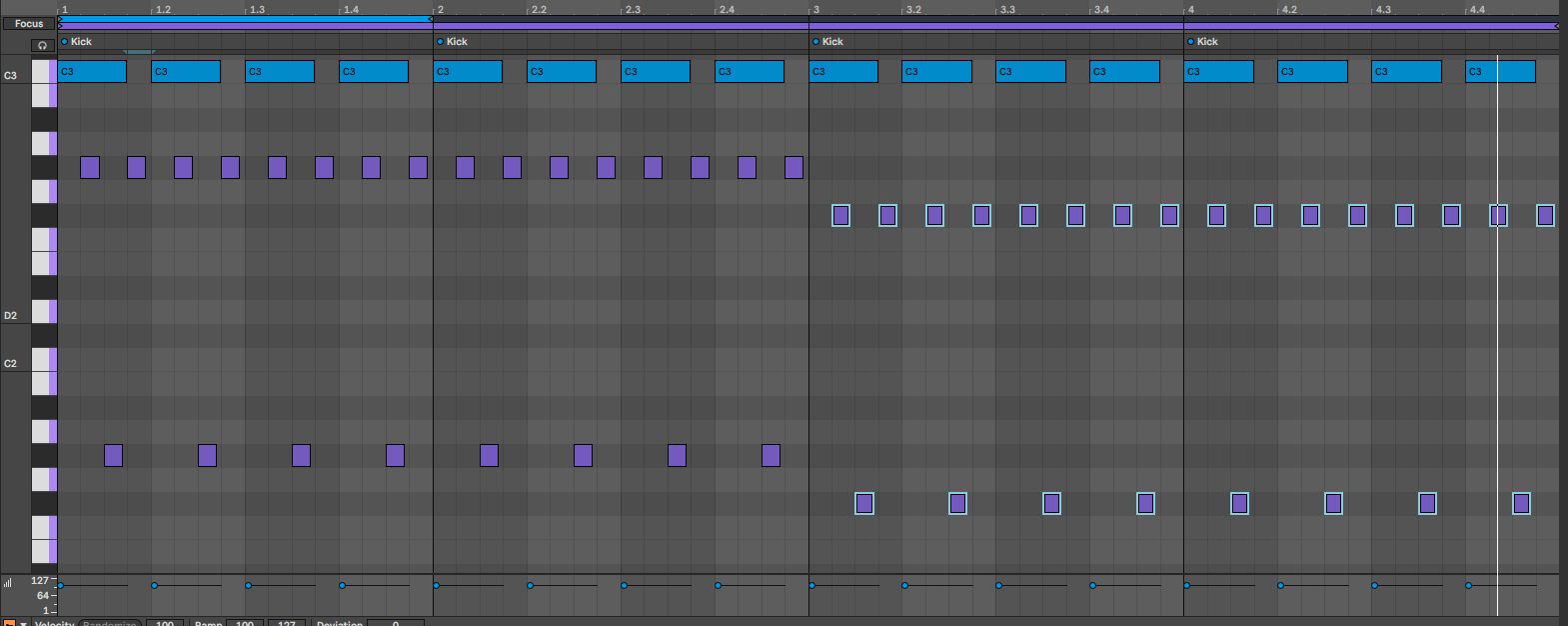This screenshot has height=626, width=1568.
Task: Select the C3 note starting at beat 3.3
Action: coord(1030,71)
